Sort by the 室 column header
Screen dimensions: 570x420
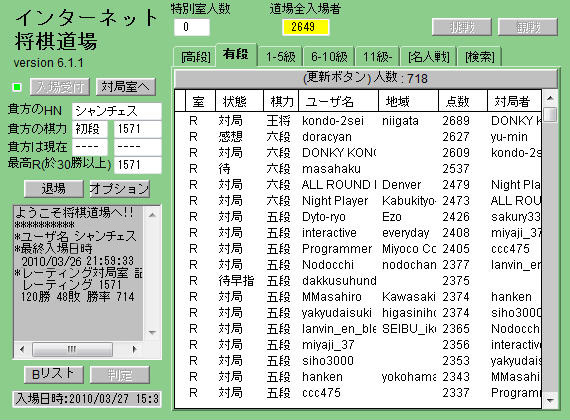pyautogui.click(x=200, y=101)
